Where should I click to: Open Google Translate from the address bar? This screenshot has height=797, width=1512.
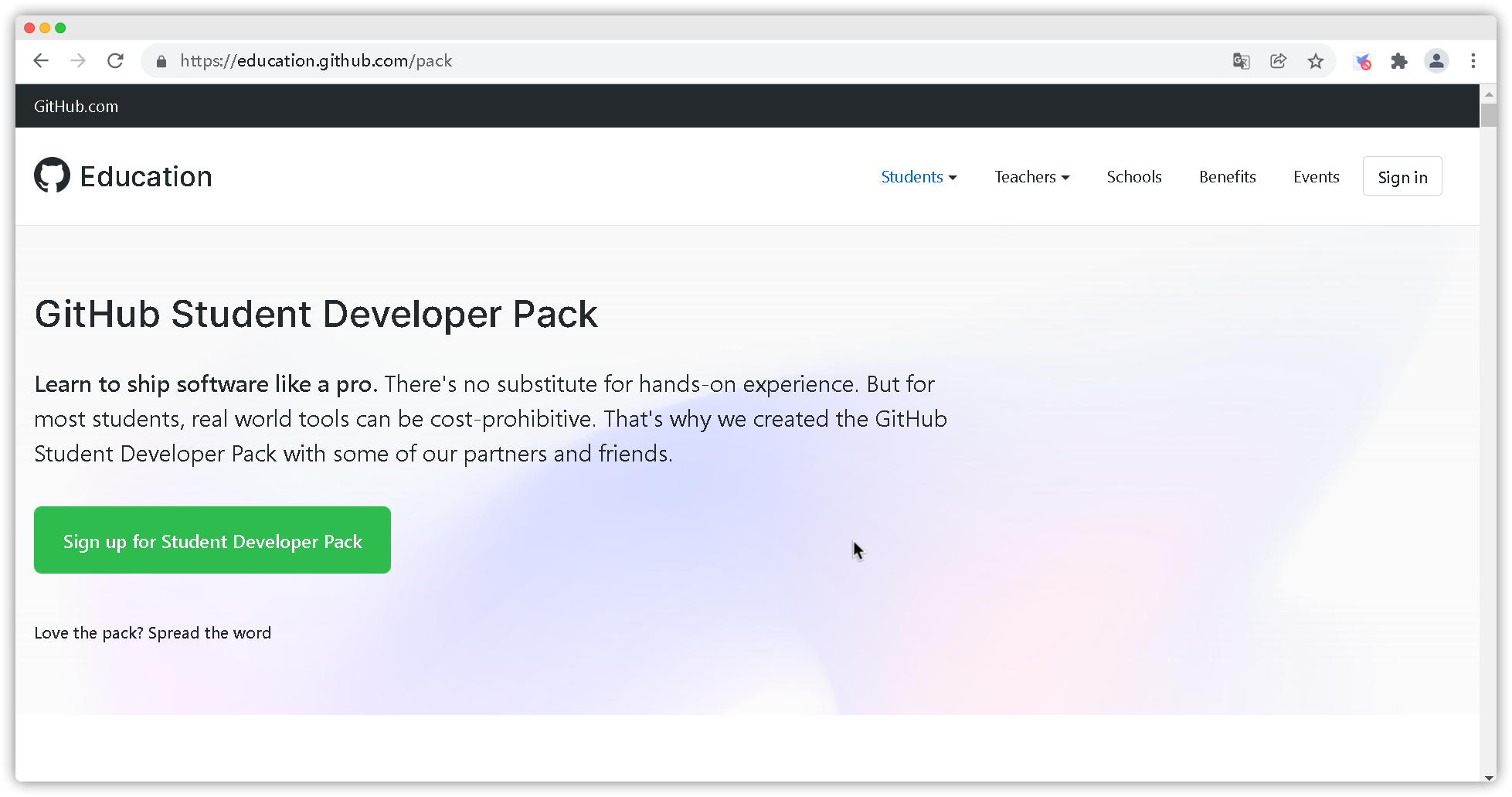tap(1241, 60)
